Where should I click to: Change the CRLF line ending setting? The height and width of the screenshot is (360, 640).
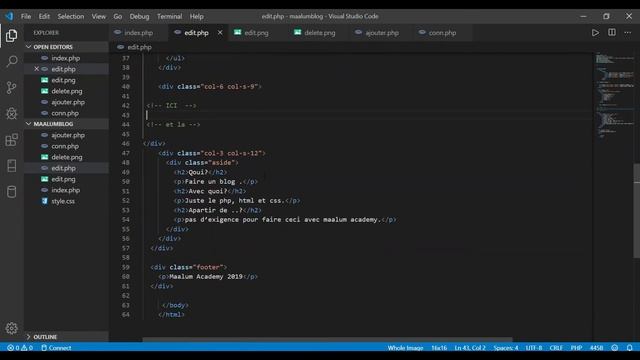pyautogui.click(x=556, y=348)
